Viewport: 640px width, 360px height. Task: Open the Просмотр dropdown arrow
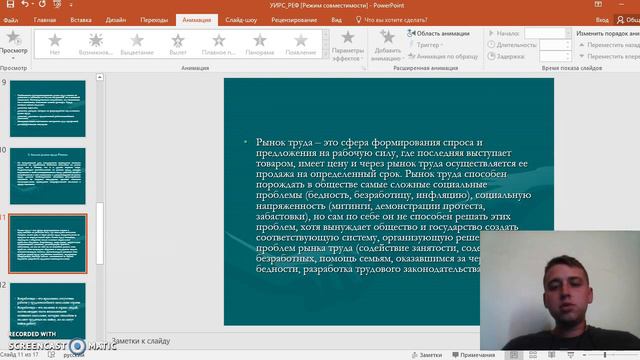point(13,58)
